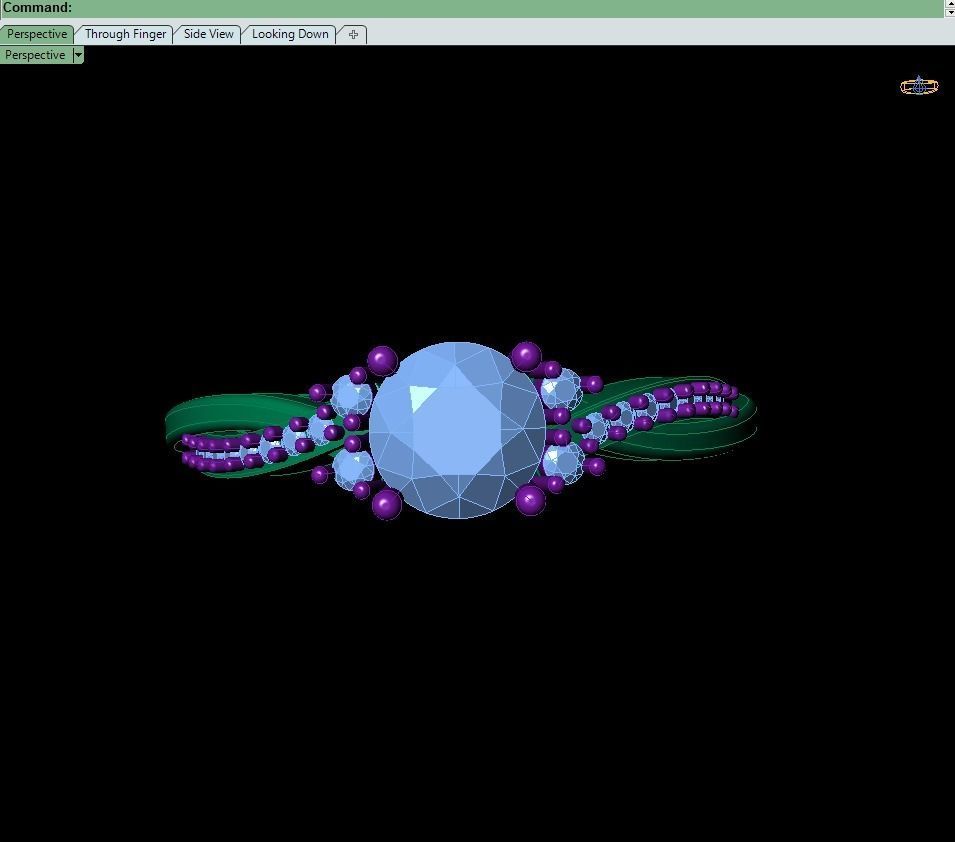Add a new viewport tab with plus icon

click(x=353, y=34)
